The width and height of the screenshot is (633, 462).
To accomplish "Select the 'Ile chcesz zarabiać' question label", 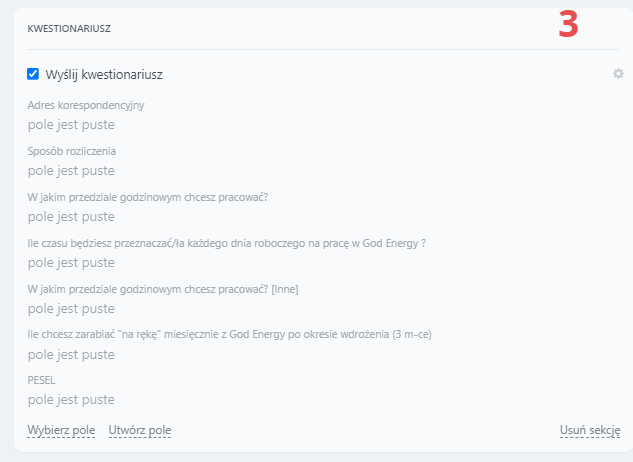I will pyautogui.click(x=229, y=334).
